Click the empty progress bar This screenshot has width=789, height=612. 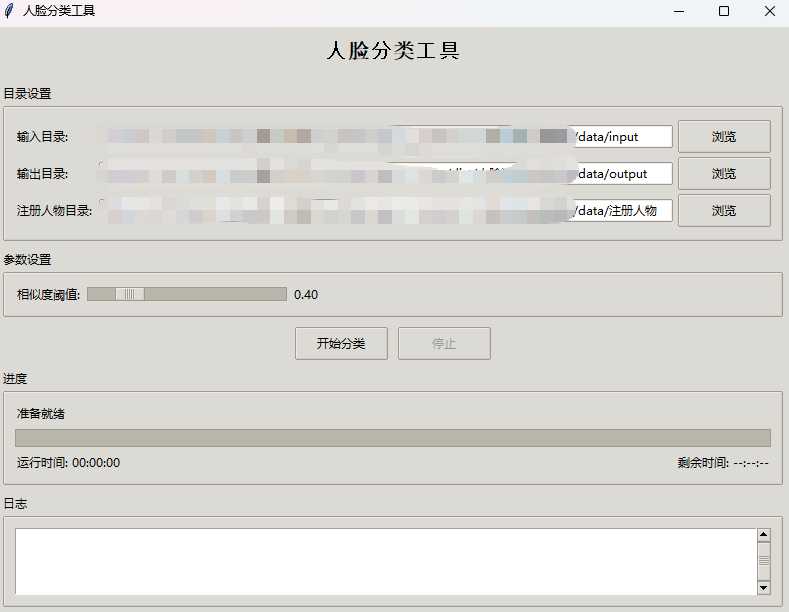(392, 438)
